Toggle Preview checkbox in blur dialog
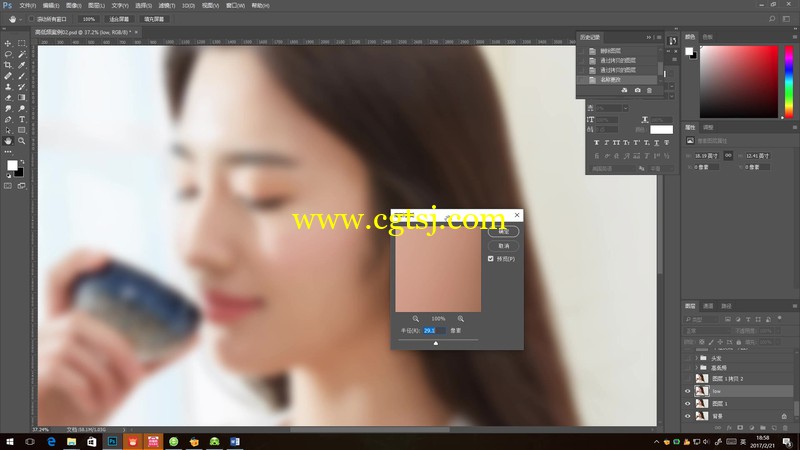 pos(491,259)
